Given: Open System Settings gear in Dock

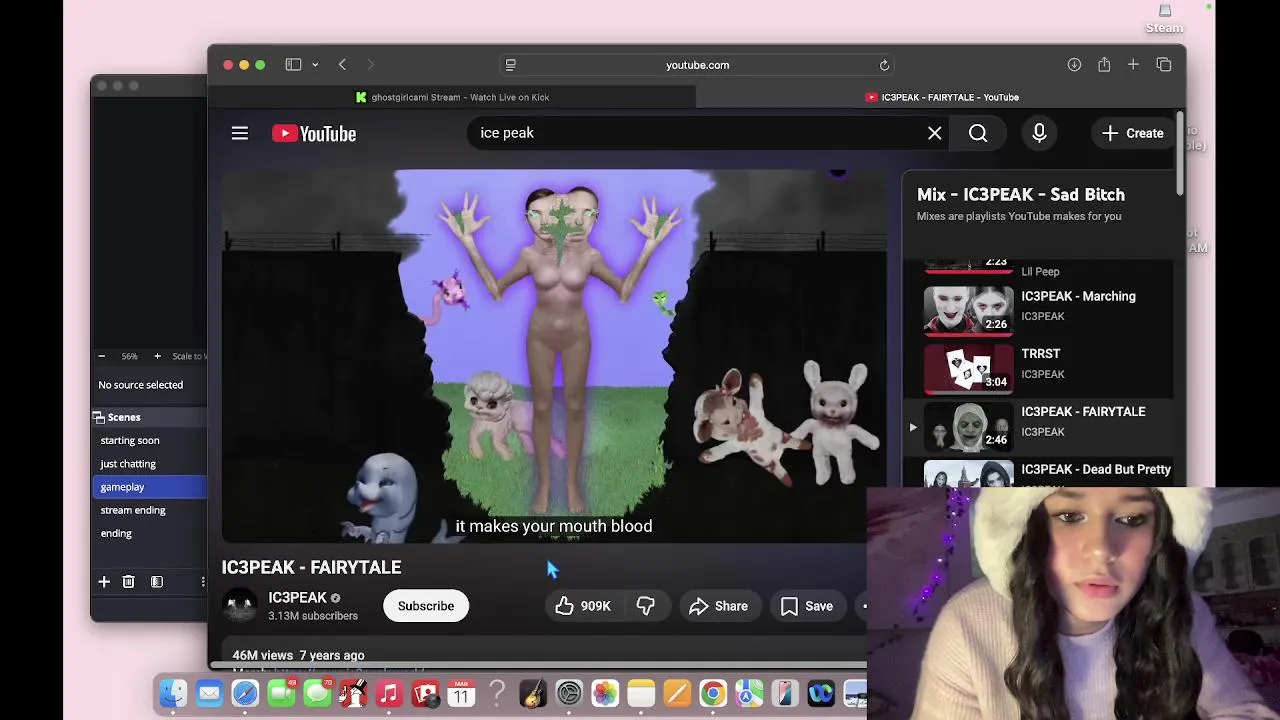Looking at the screenshot, I should (569, 693).
